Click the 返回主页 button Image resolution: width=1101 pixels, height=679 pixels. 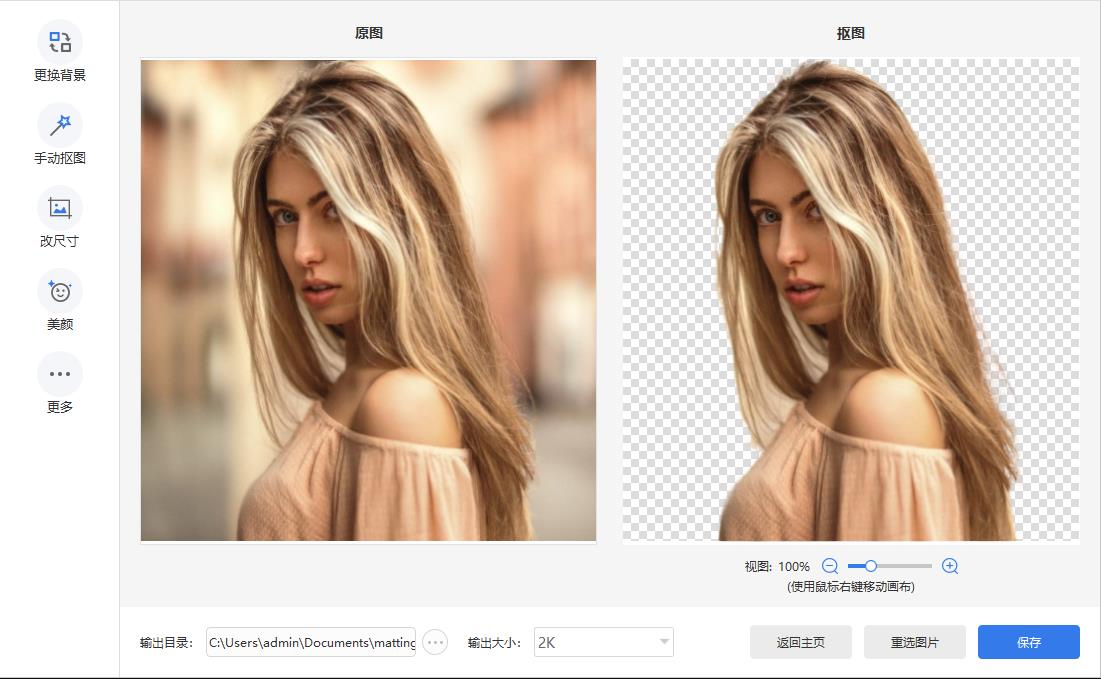click(x=800, y=642)
